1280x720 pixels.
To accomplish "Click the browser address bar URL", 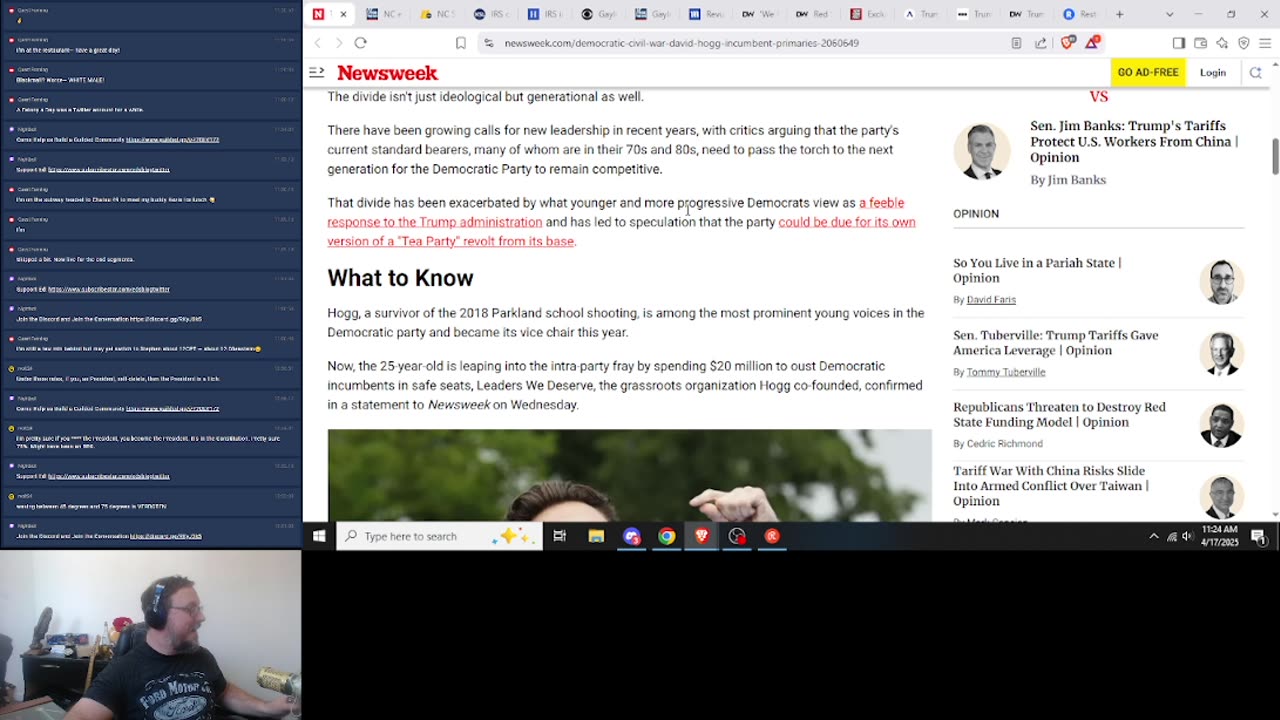I will 682,43.
